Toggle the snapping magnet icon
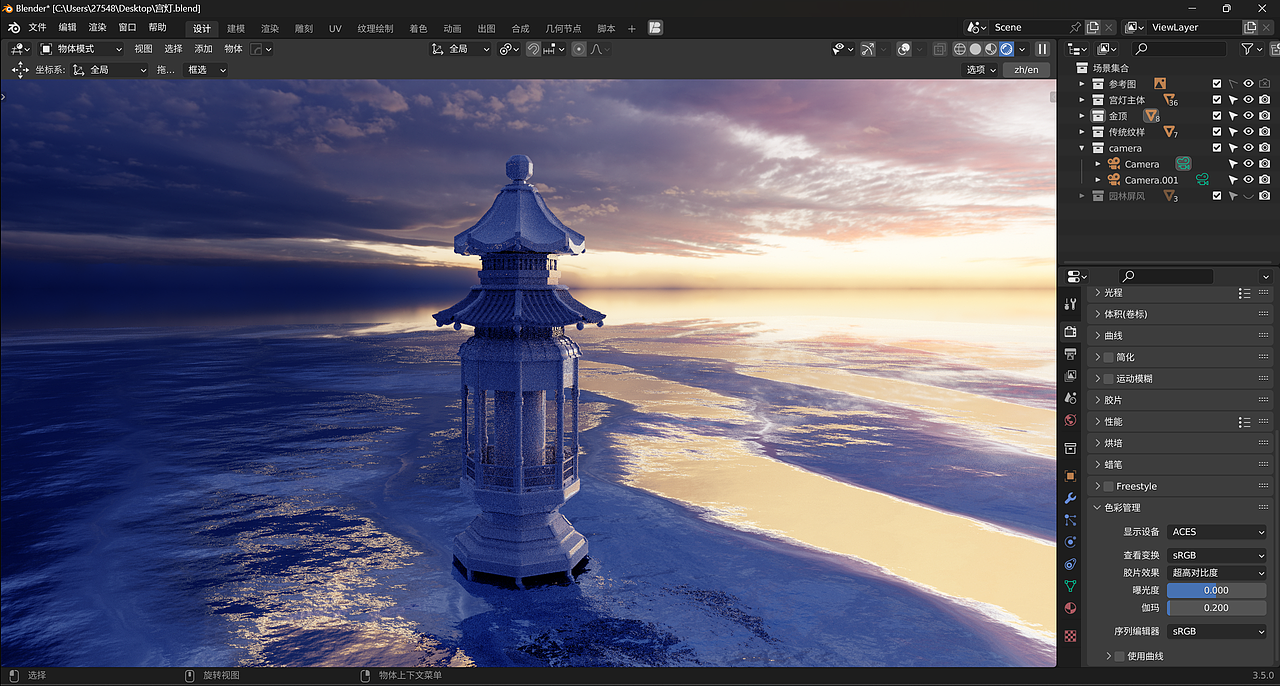The image size is (1280, 686). 534,49
